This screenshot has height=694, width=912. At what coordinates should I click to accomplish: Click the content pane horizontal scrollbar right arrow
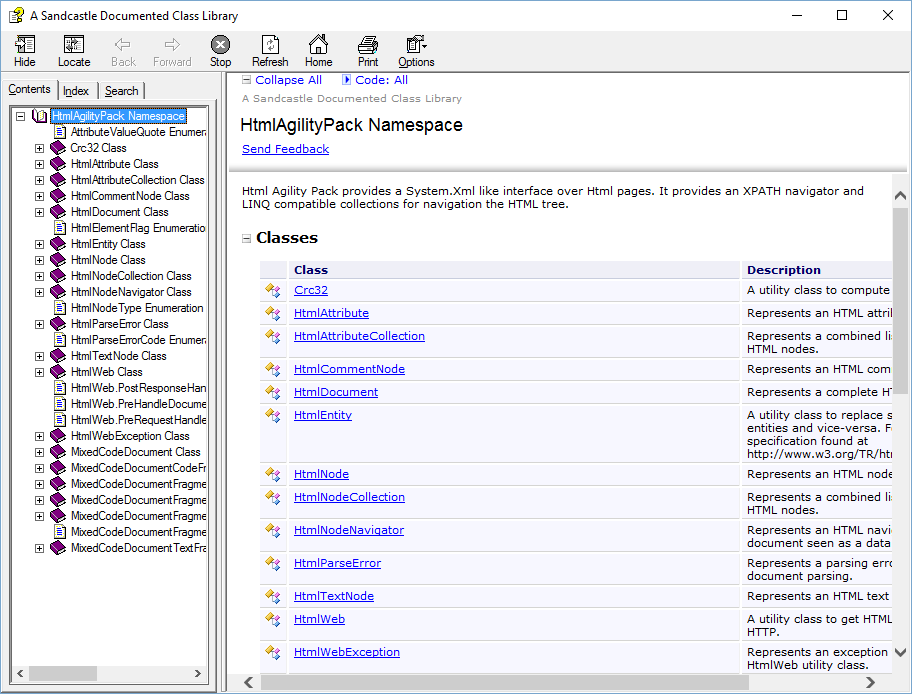coord(870,683)
